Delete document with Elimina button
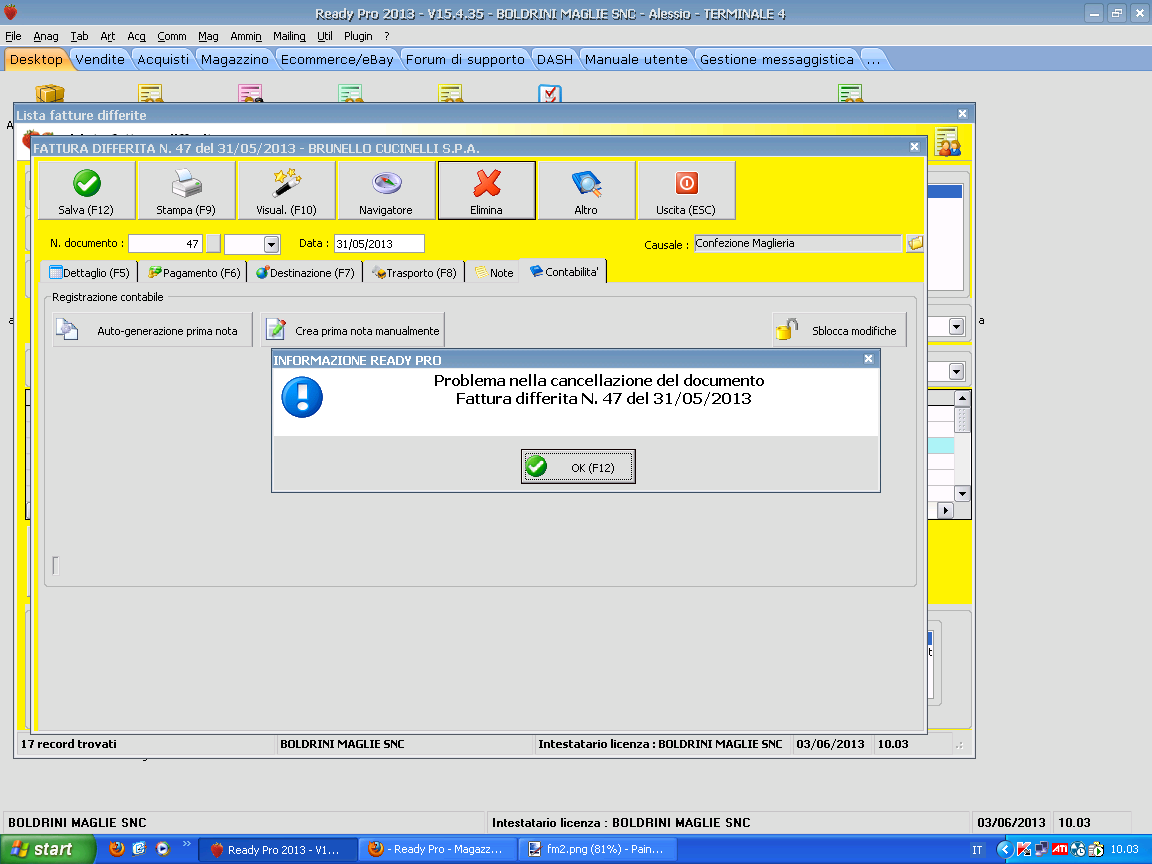1152x864 pixels. (x=486, y=190)
